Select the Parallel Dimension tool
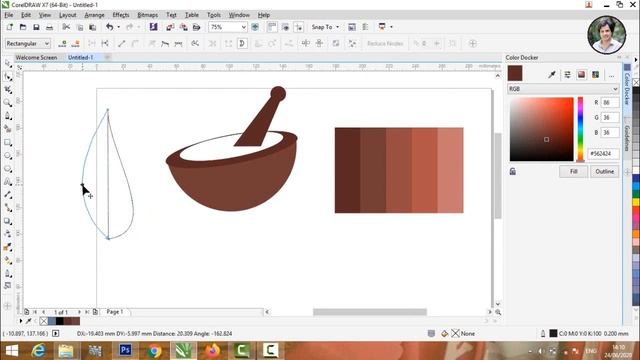This screenshot has height=360, width=640. (8, 195)
